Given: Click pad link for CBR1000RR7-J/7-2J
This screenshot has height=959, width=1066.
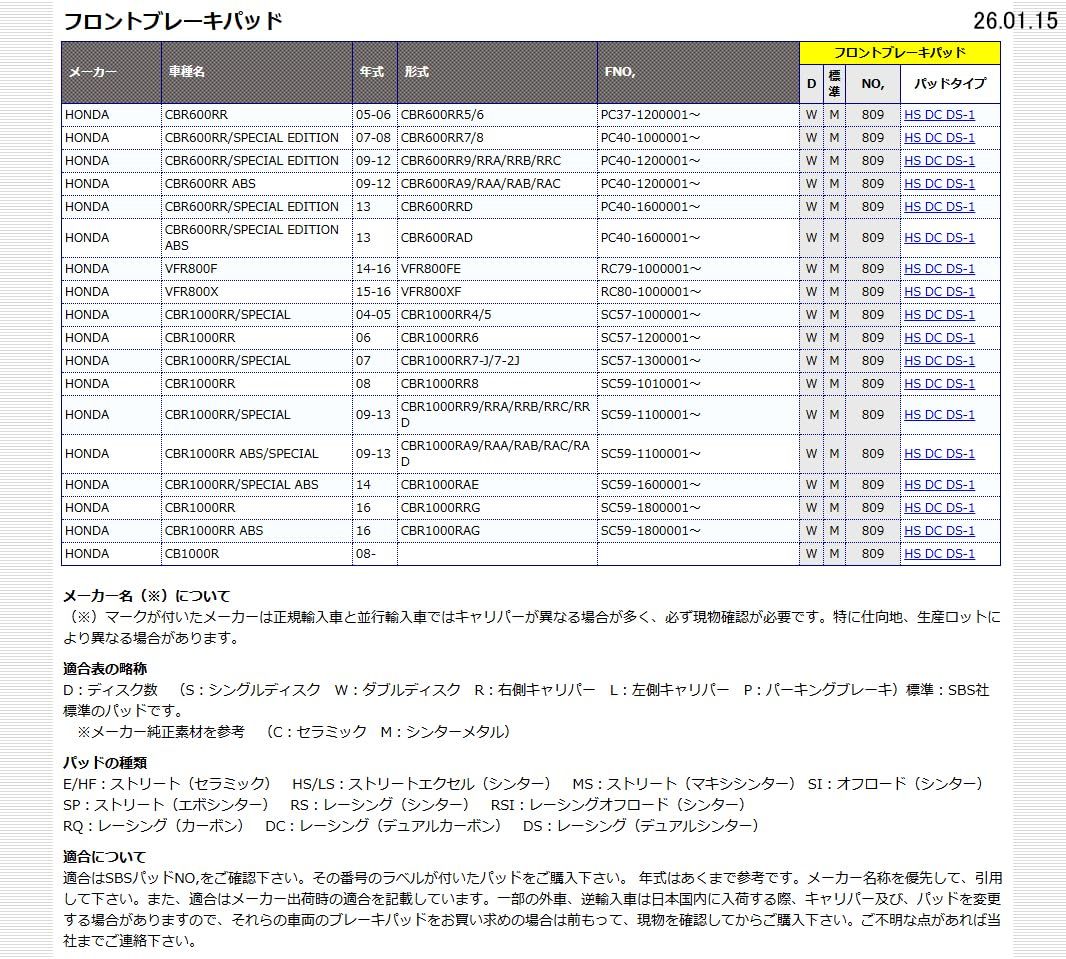Looking at the screenshot, I should point(939,361).
